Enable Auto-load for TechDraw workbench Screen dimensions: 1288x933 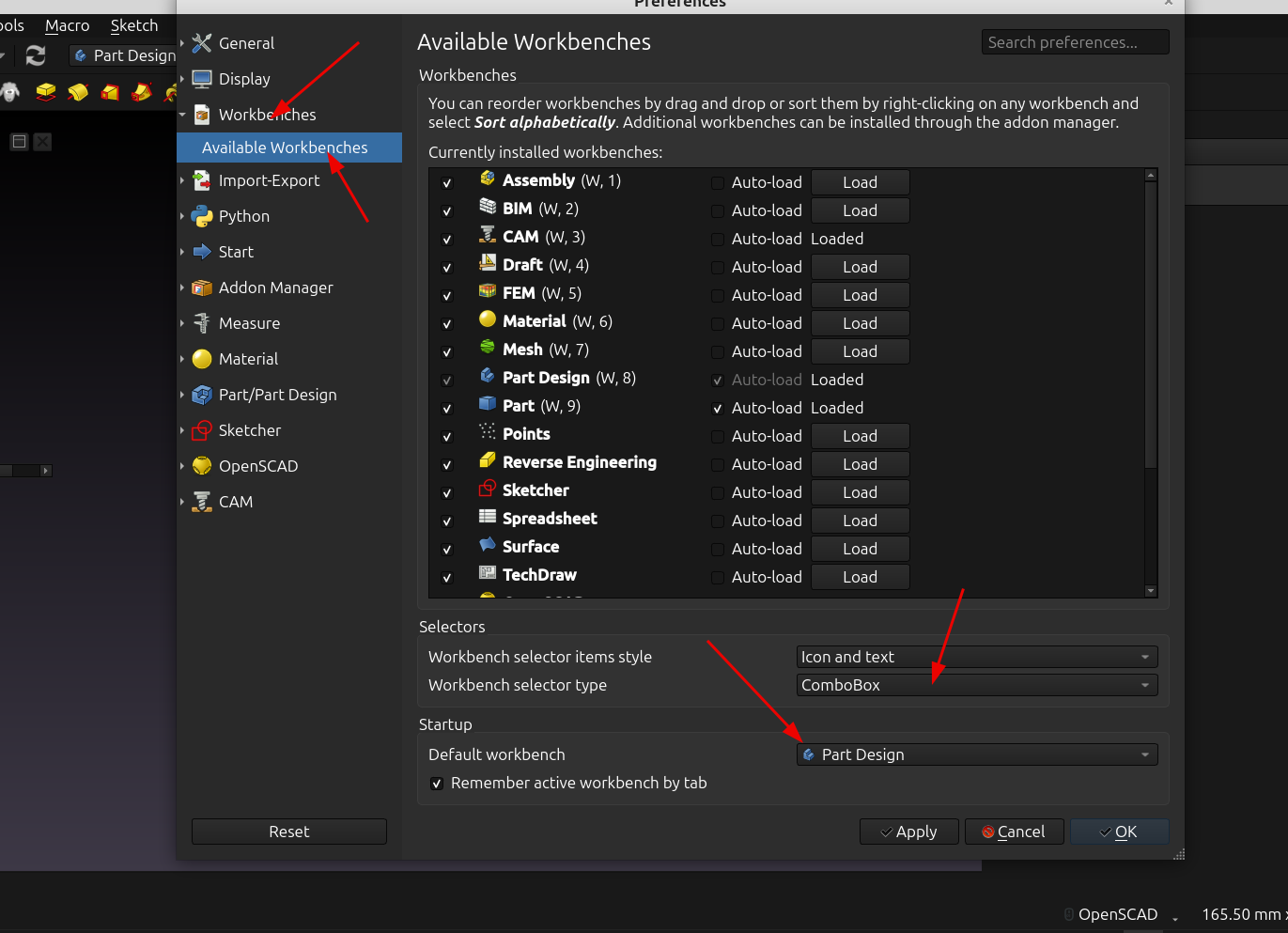coord(718,578)
